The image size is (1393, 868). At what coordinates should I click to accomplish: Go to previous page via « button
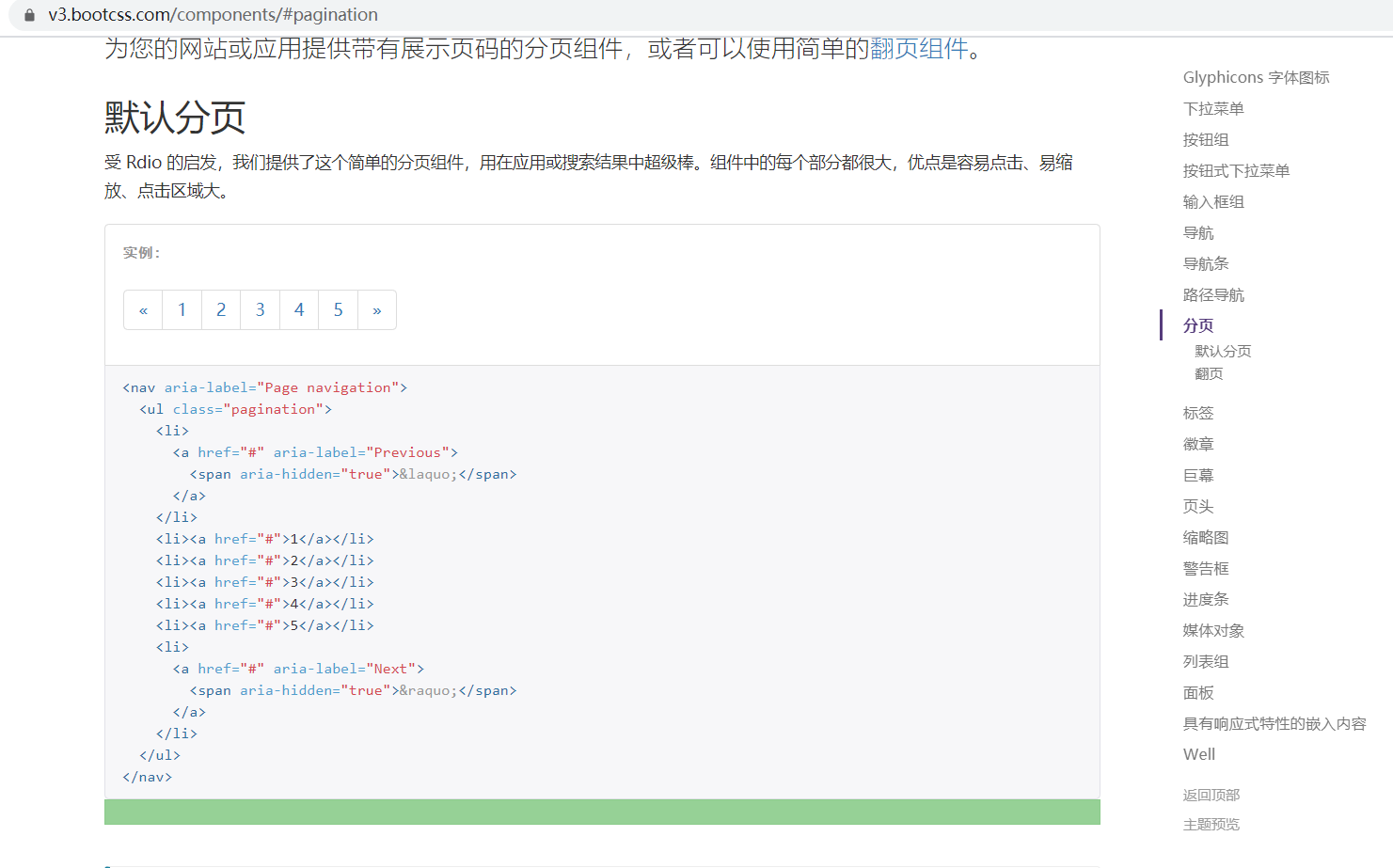click(x=143, y=310)
